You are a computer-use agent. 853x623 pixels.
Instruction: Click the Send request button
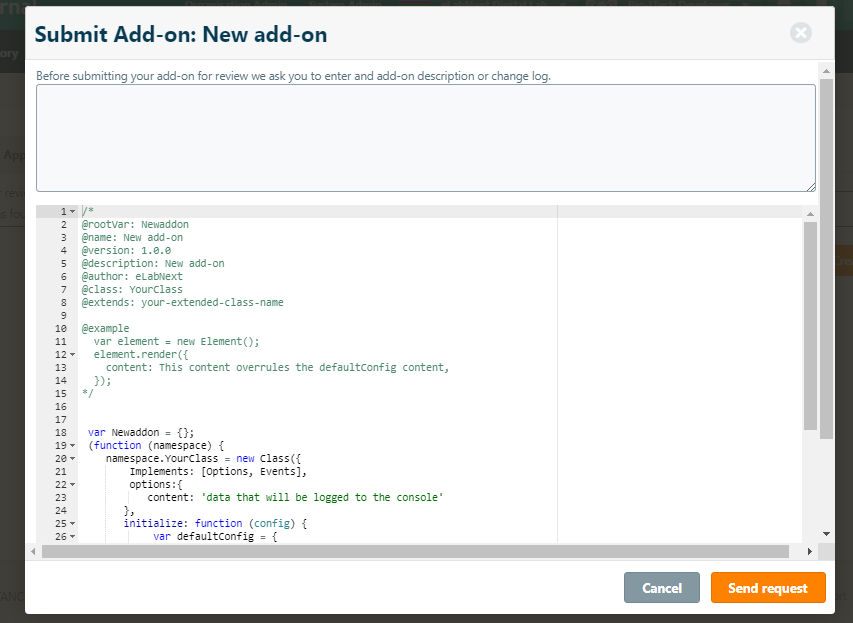[767, 588]
